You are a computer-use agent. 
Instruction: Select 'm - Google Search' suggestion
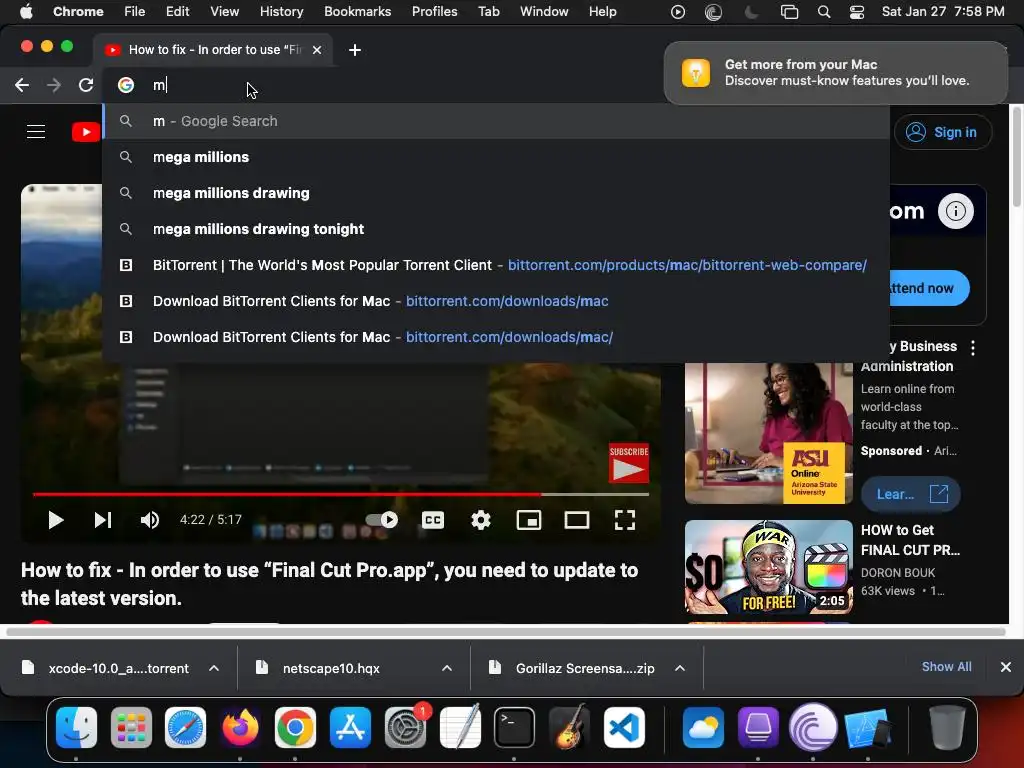coord(496,121)
